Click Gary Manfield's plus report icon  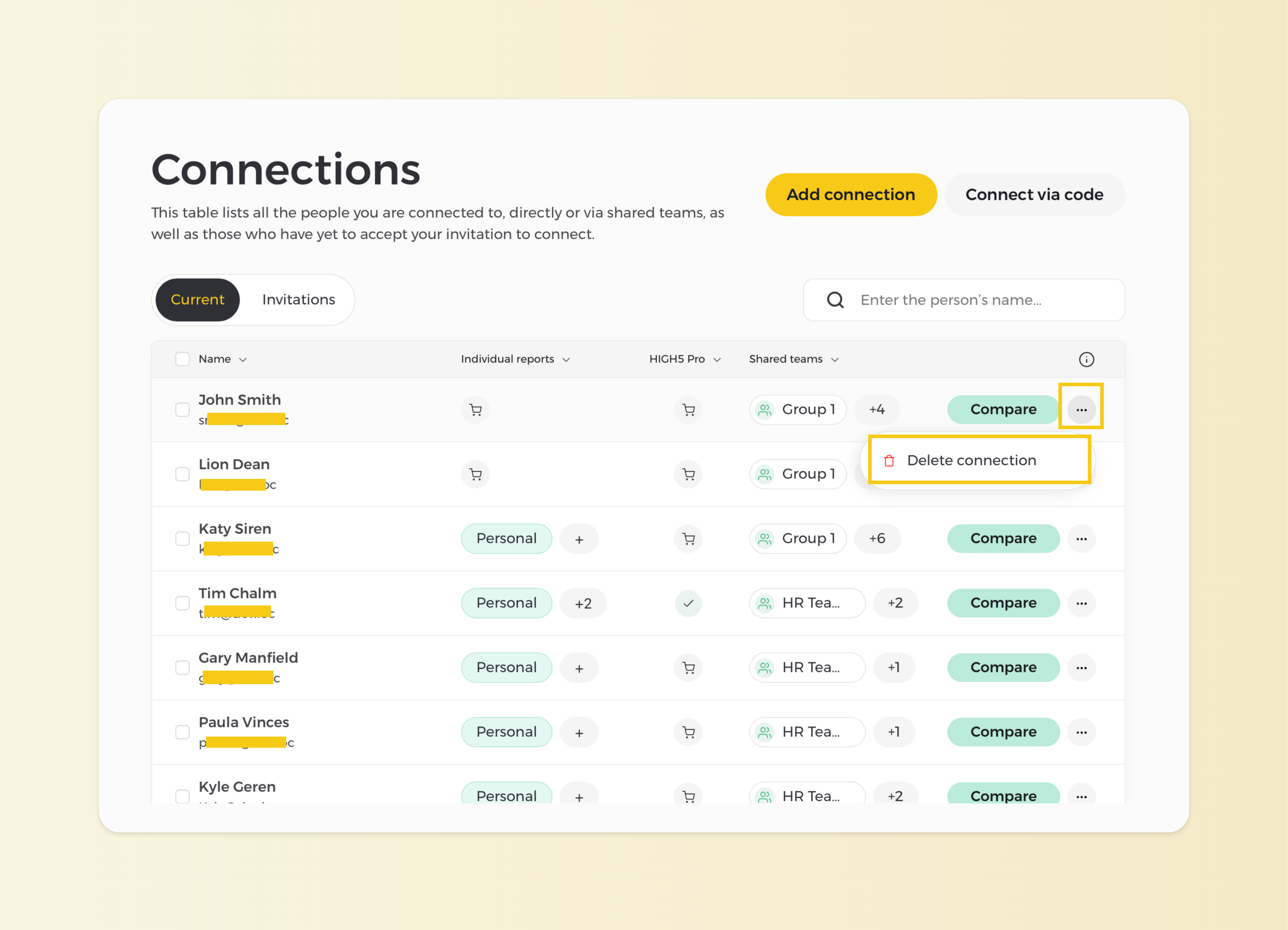(579, 668)
